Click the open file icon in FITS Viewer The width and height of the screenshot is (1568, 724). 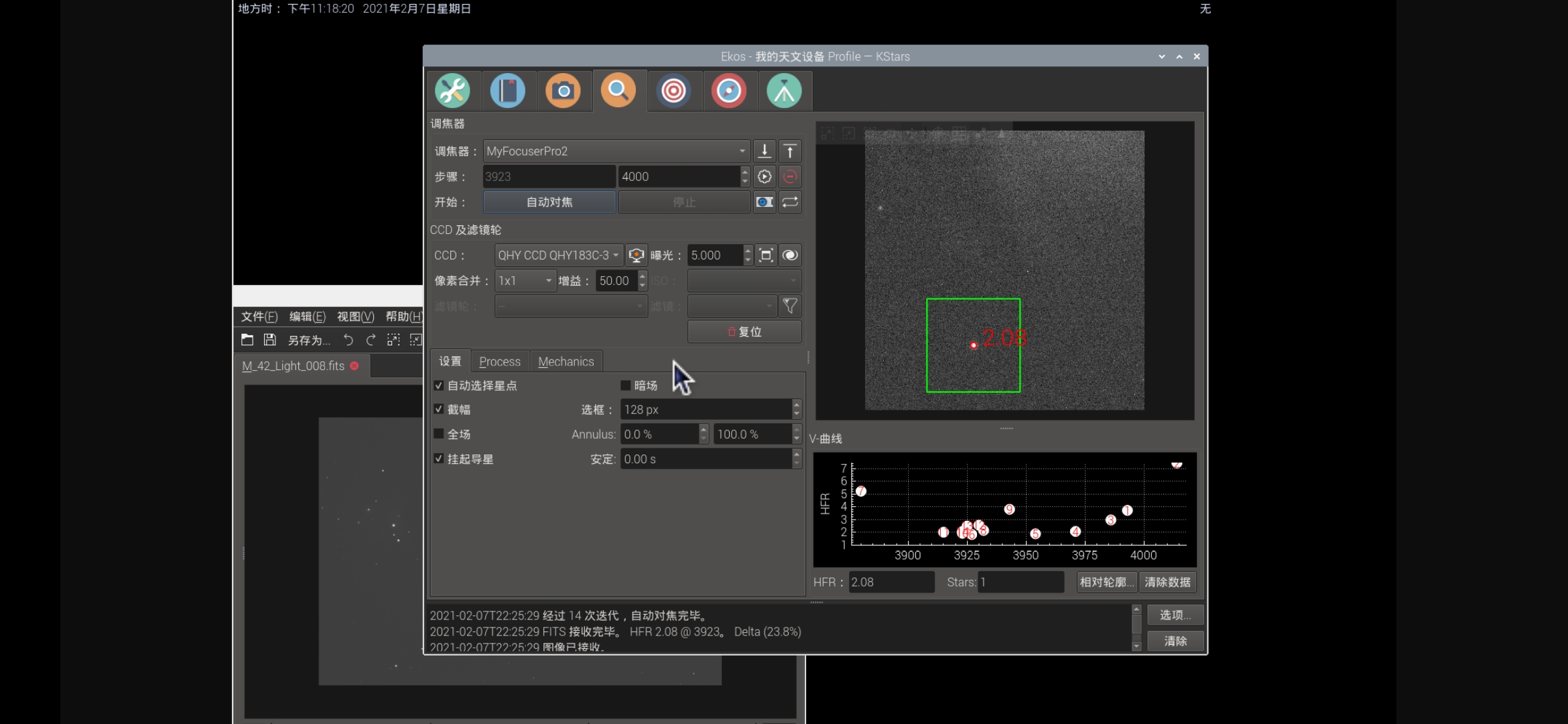(x=247, y=340)
